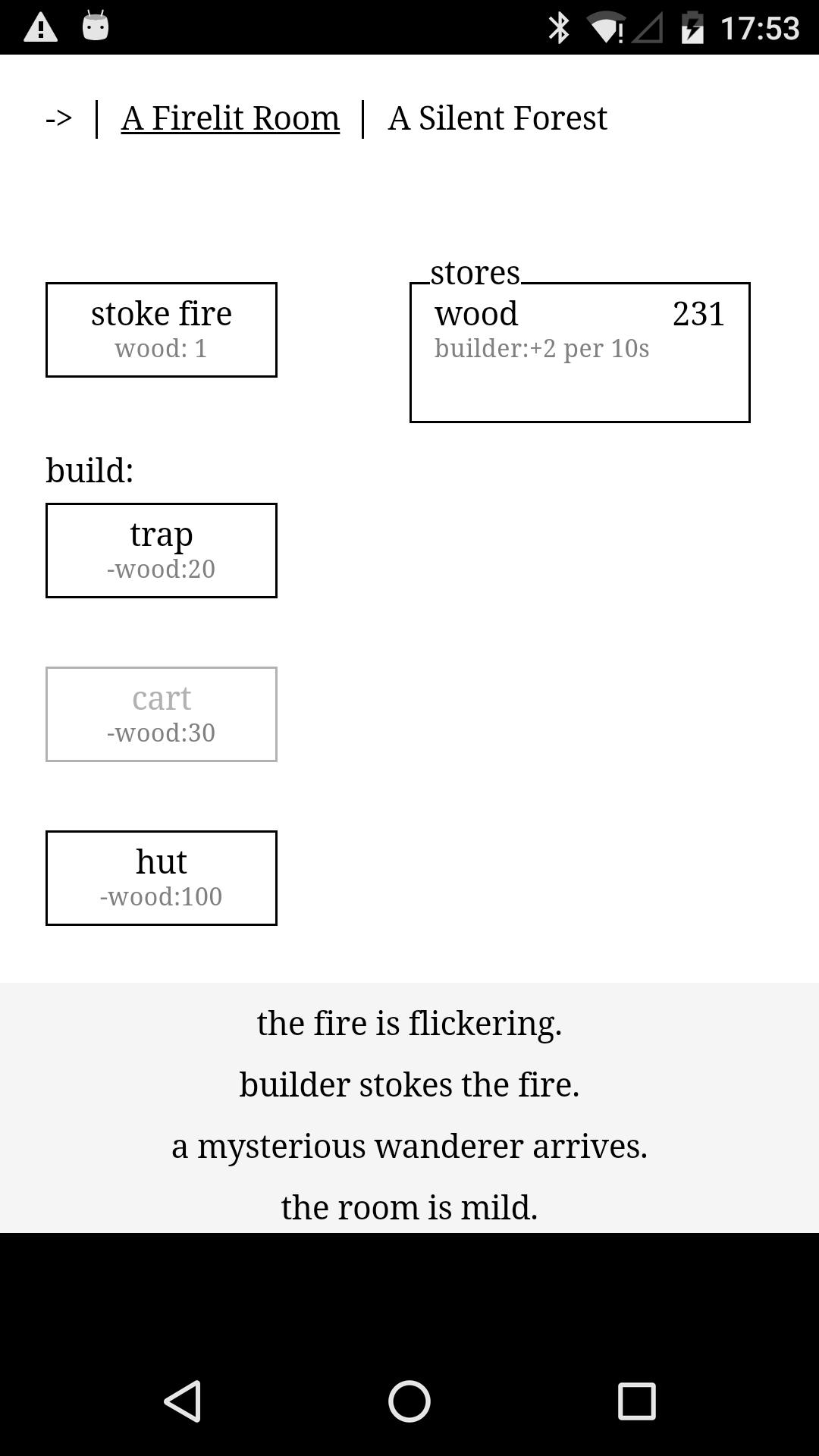Tap the arrow menu icon
The height and width of the screenshot is (1456, 819).
pos(58,118)
